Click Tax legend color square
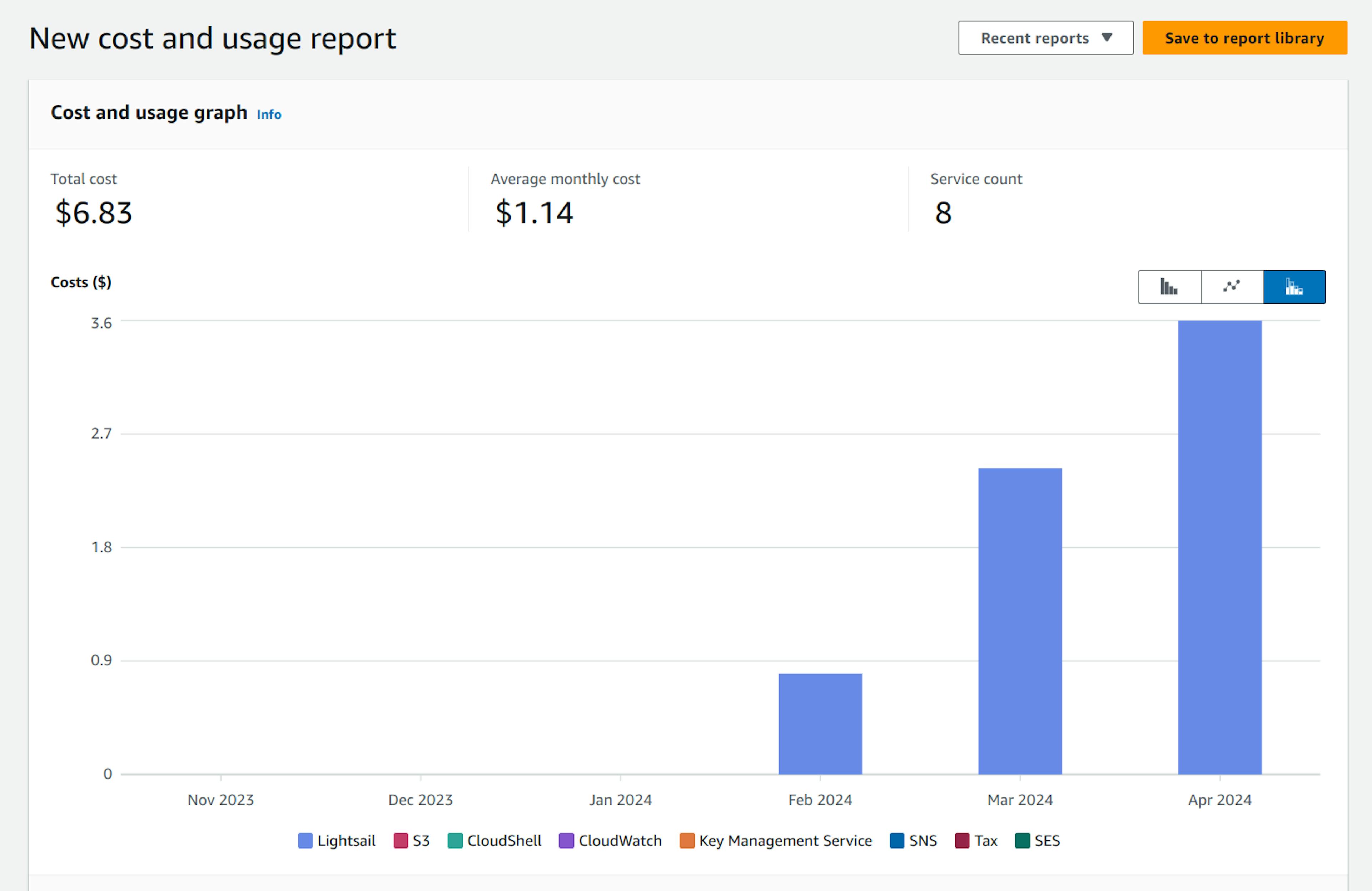1372x891 pixels. pyautogui.click(x=962, y=840)
